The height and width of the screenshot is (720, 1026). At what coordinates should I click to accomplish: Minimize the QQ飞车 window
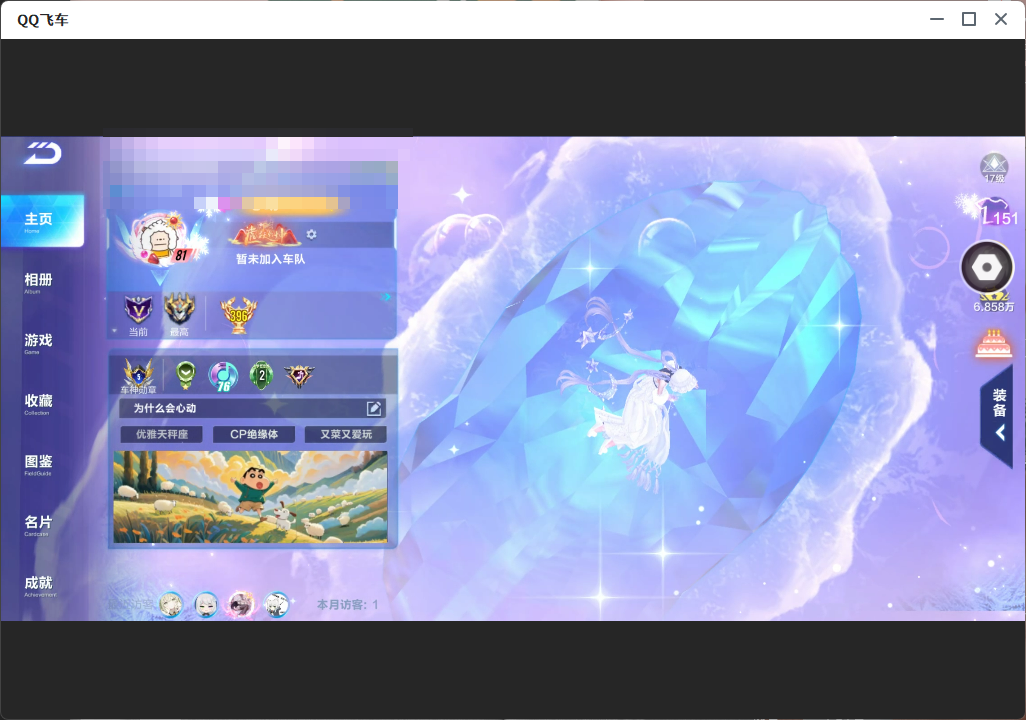937,19
